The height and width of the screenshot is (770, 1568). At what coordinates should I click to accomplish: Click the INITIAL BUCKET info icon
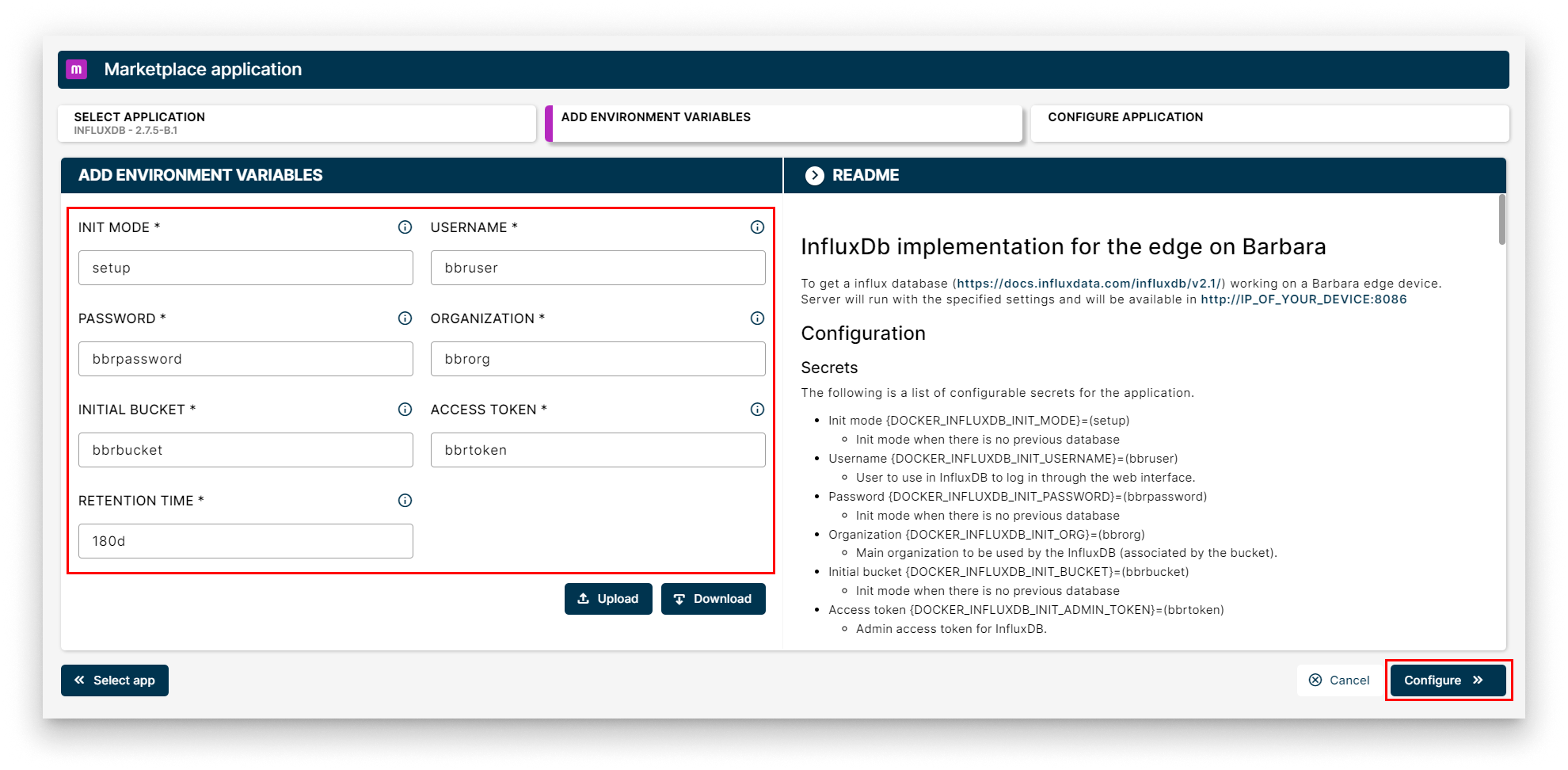coord(405,410)
